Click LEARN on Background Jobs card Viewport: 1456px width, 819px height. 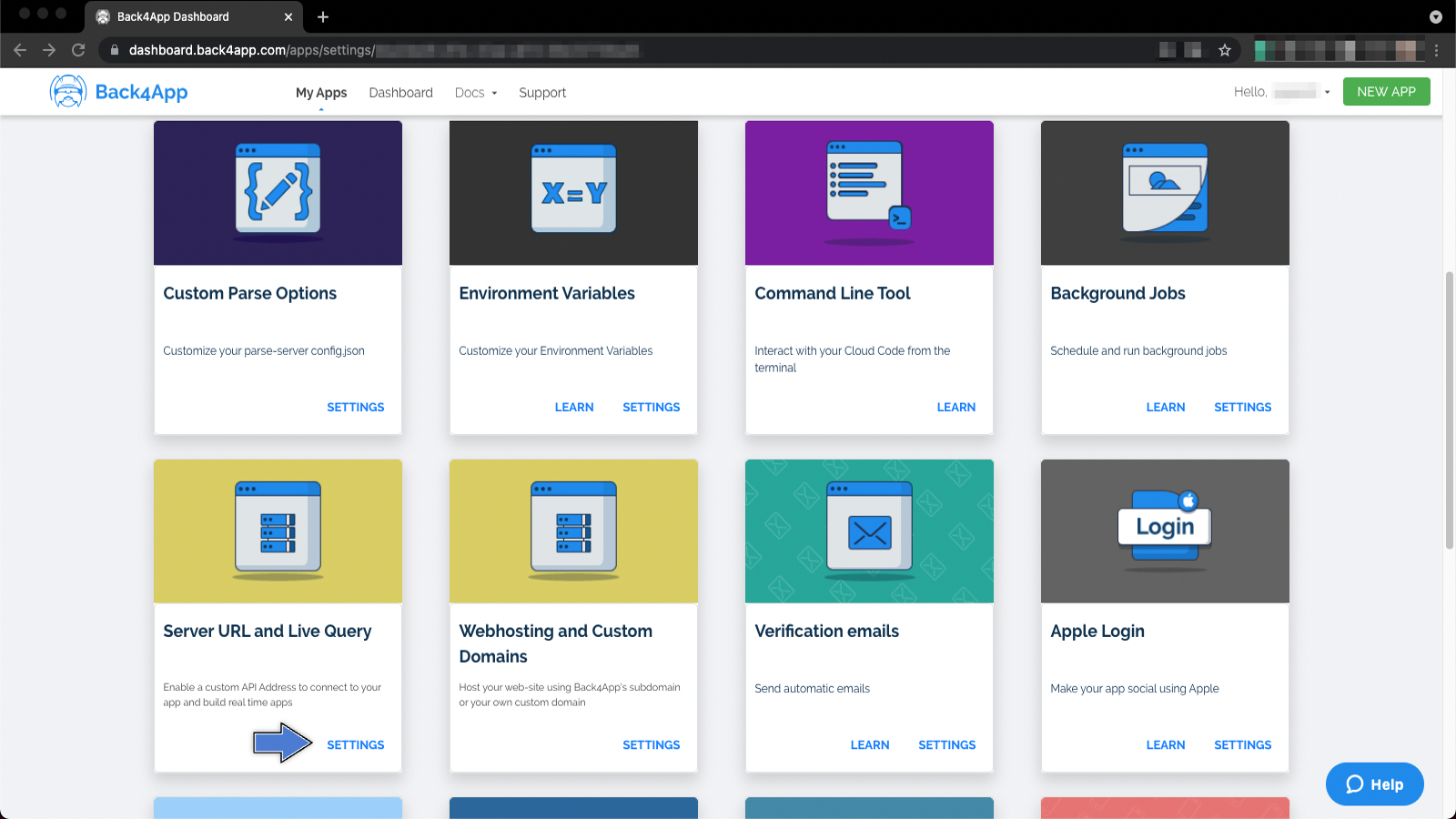coord(1166,407)
